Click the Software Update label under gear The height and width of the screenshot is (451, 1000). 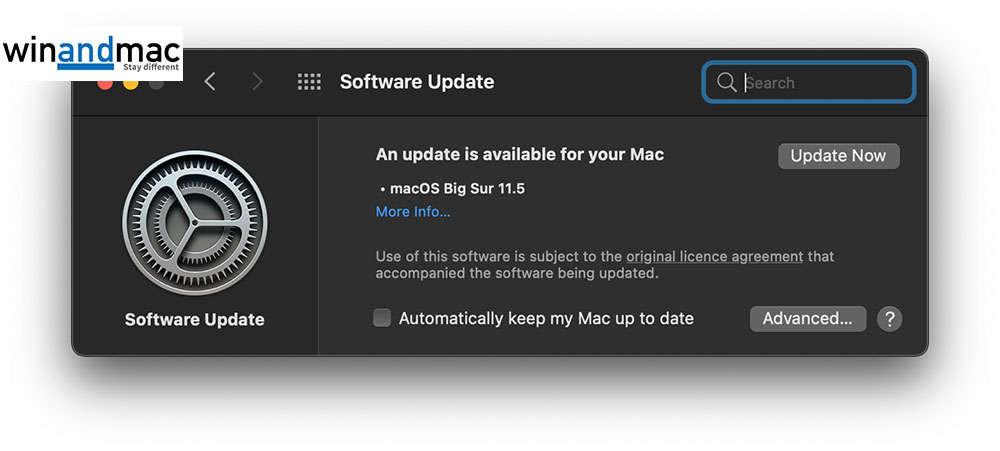(195, 320)
